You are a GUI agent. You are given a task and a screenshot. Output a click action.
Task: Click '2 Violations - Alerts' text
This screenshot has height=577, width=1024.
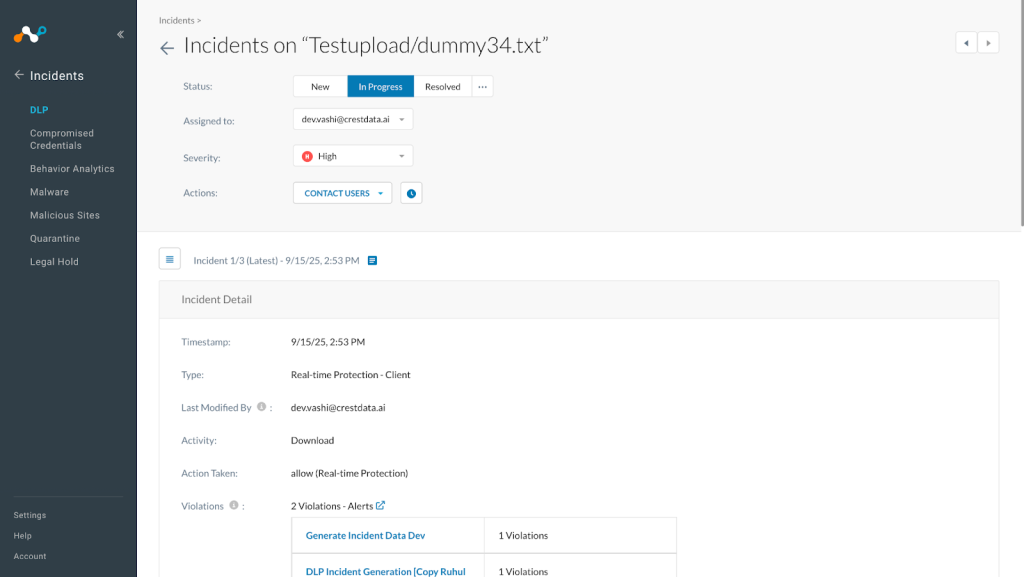tap(332, 506)
